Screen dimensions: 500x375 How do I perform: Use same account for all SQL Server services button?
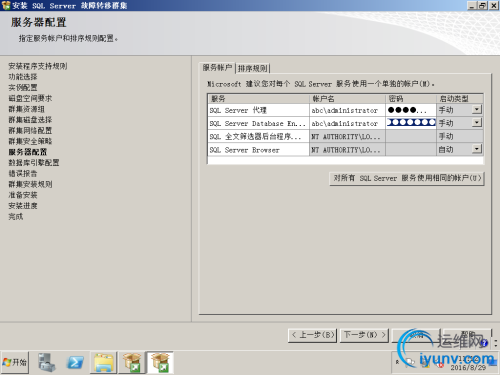[406, 178]
